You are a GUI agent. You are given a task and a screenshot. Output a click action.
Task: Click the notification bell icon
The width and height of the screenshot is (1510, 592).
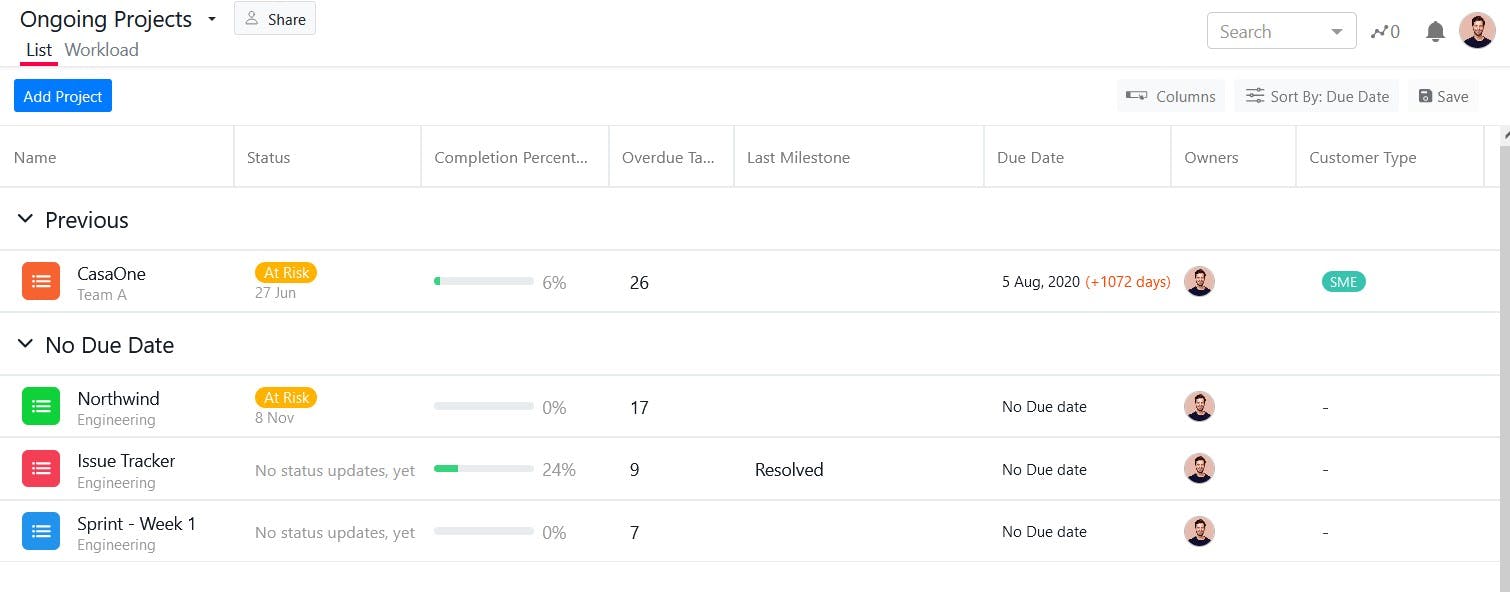click(1435, 32)
